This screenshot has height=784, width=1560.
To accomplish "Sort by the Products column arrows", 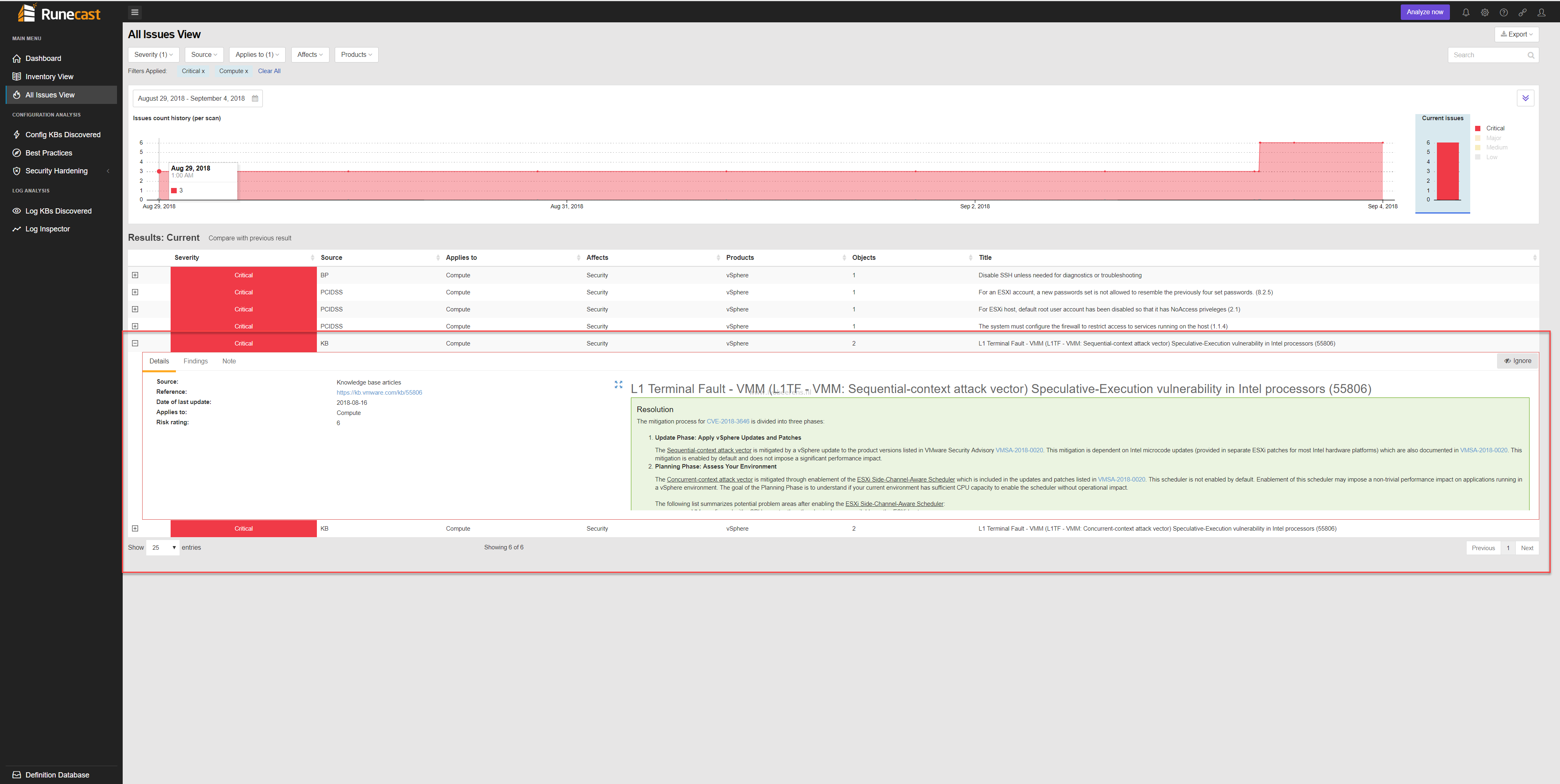I will (844, 258).
